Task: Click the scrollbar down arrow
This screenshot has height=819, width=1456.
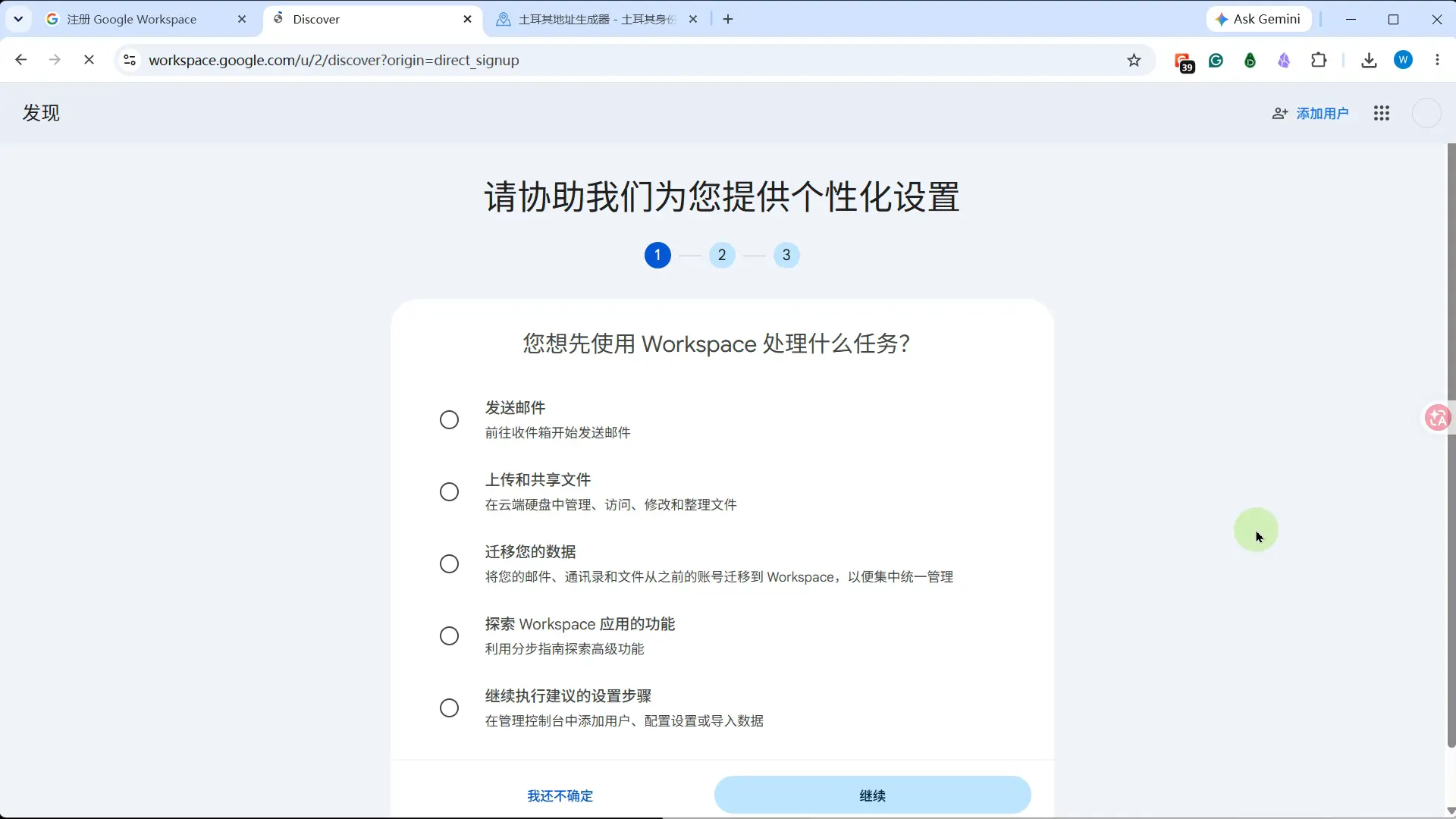Action: pos(1451,811)
